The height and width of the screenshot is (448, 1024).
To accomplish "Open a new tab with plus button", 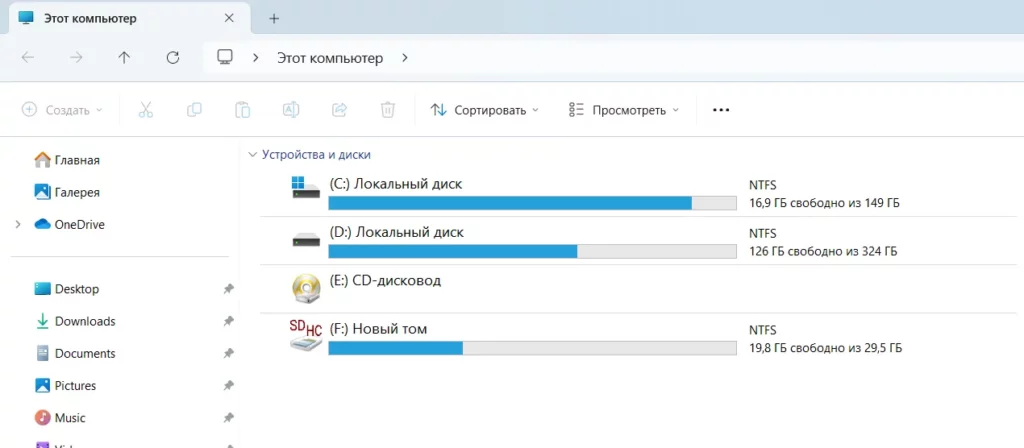I will point(274,18).
